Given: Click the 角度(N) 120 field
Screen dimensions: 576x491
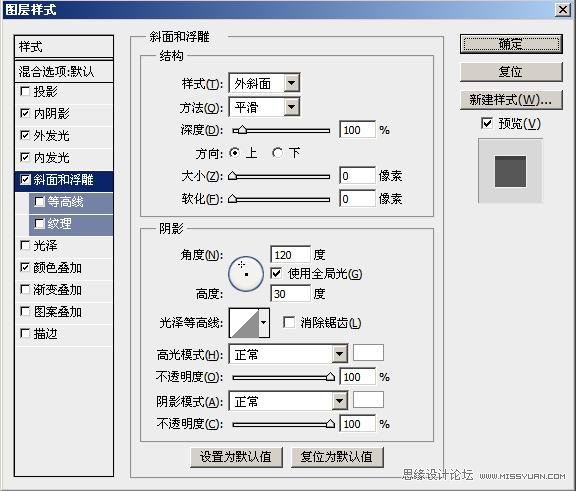Looking at the screenshot, I should pyautogui.click(x=290, y=254).
